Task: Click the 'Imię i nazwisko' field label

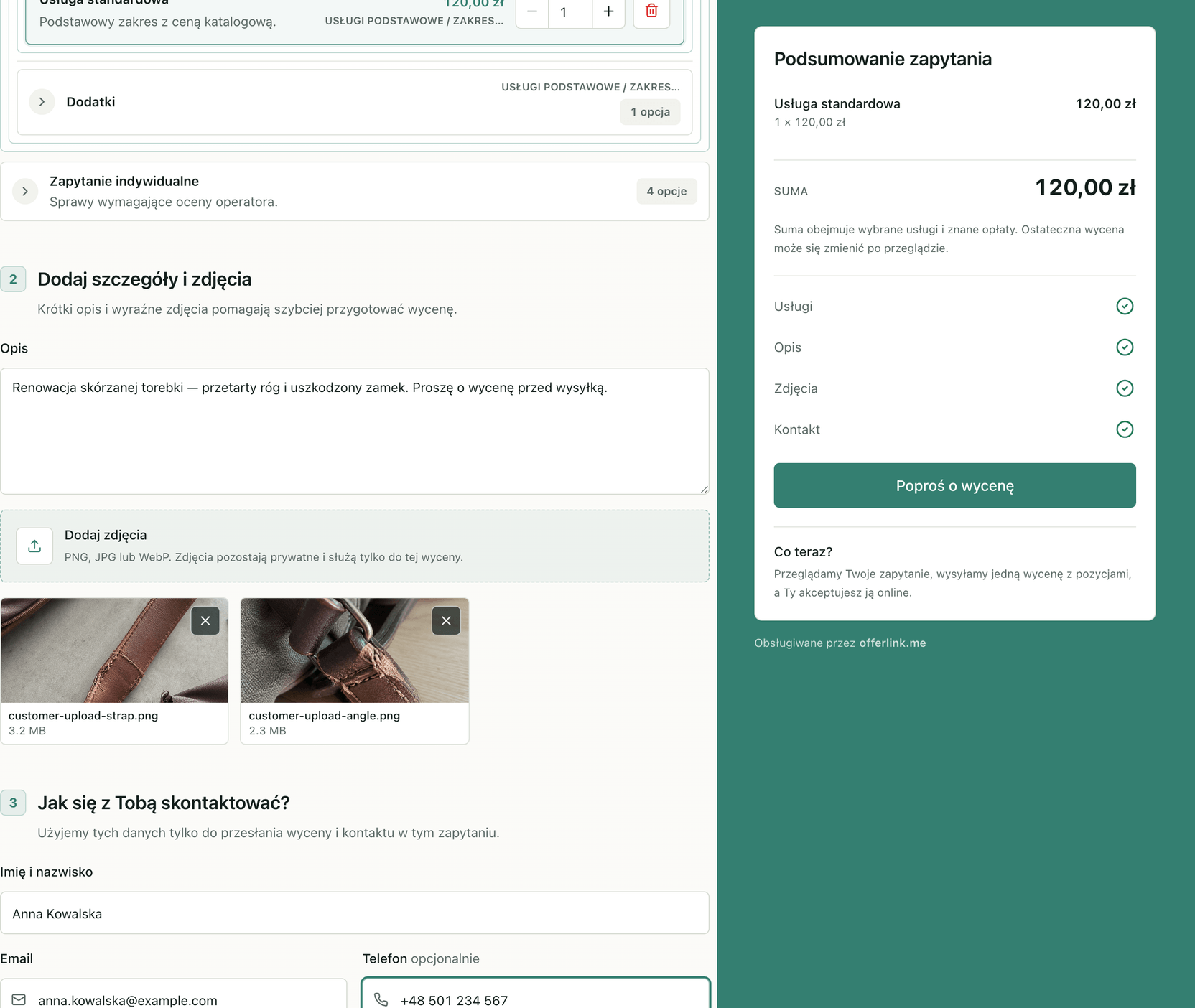Action: coord(46,872)
